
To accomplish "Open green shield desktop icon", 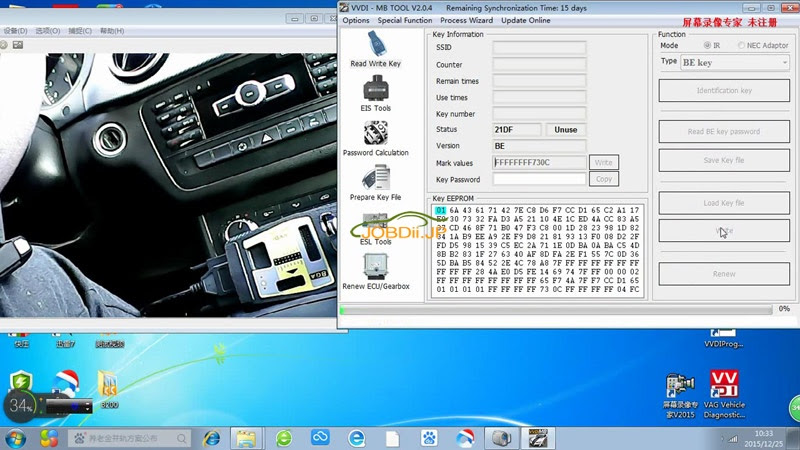I will [21, 381].
